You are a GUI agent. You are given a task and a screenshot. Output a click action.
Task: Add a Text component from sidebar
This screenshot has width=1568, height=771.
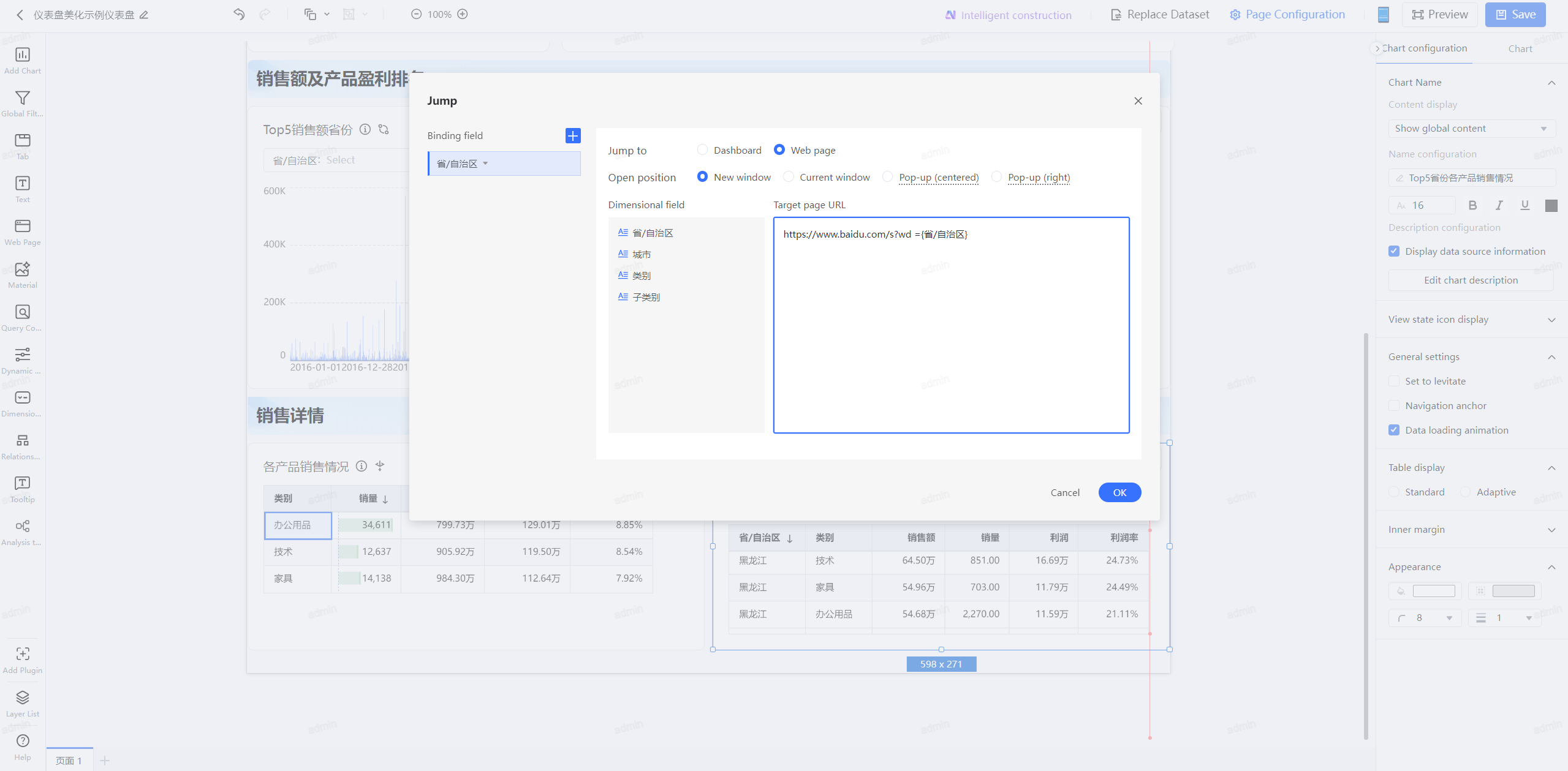(23, 189)
